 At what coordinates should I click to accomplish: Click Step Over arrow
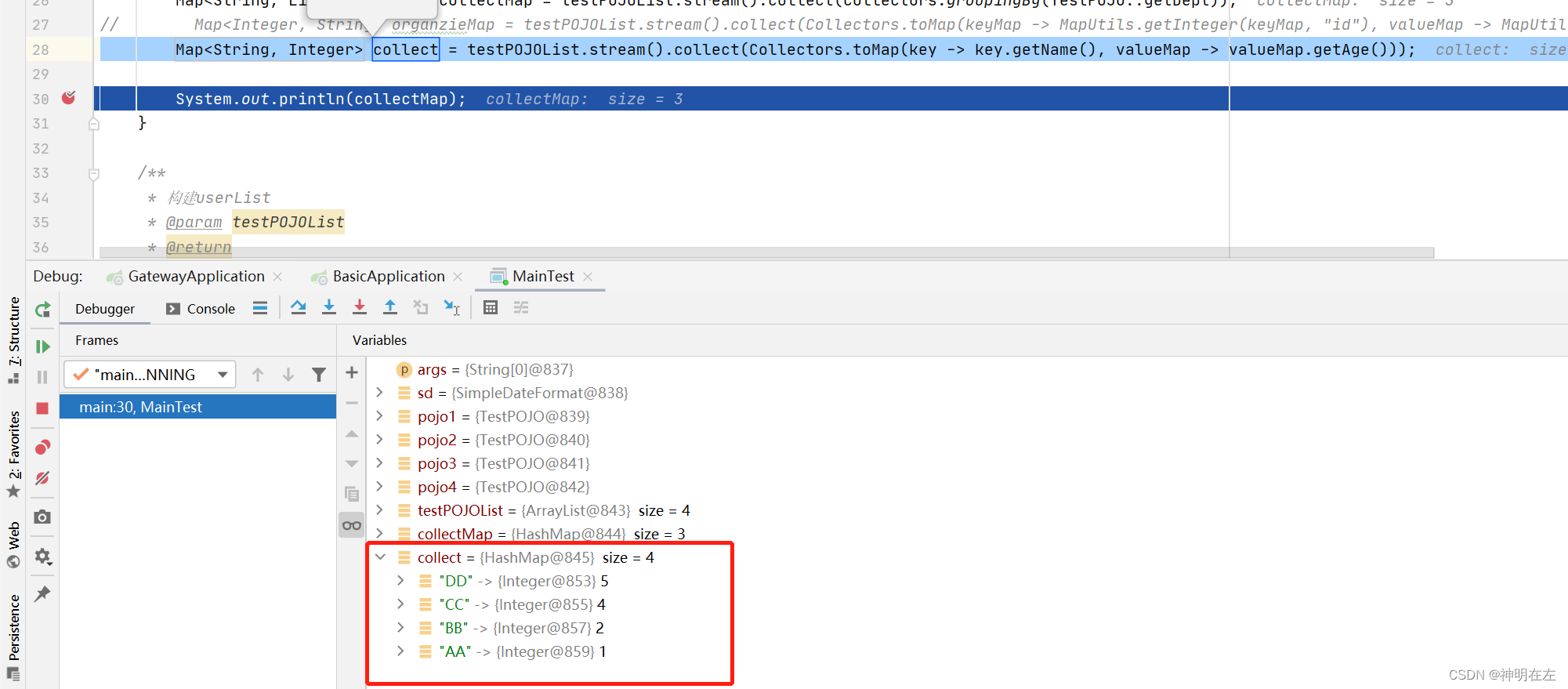[299, 307]
